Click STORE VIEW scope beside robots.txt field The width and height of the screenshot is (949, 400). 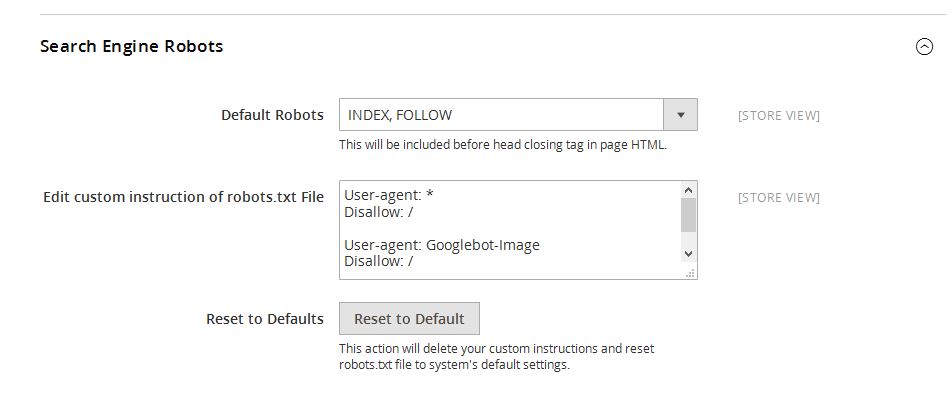778,198
